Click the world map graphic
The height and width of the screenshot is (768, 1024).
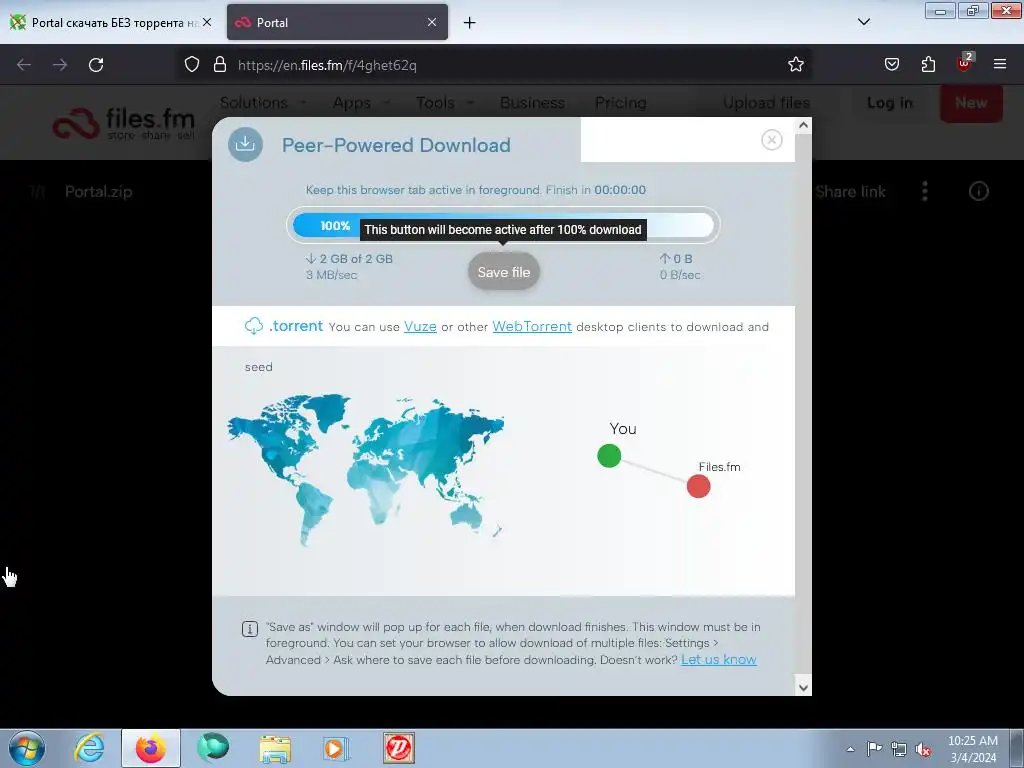tap(366, 469)
